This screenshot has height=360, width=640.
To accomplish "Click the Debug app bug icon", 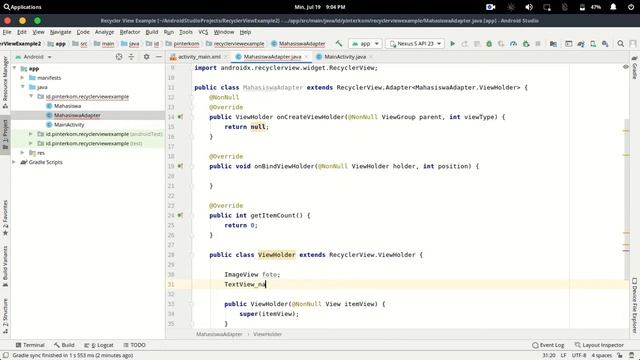I will (489, 44).
